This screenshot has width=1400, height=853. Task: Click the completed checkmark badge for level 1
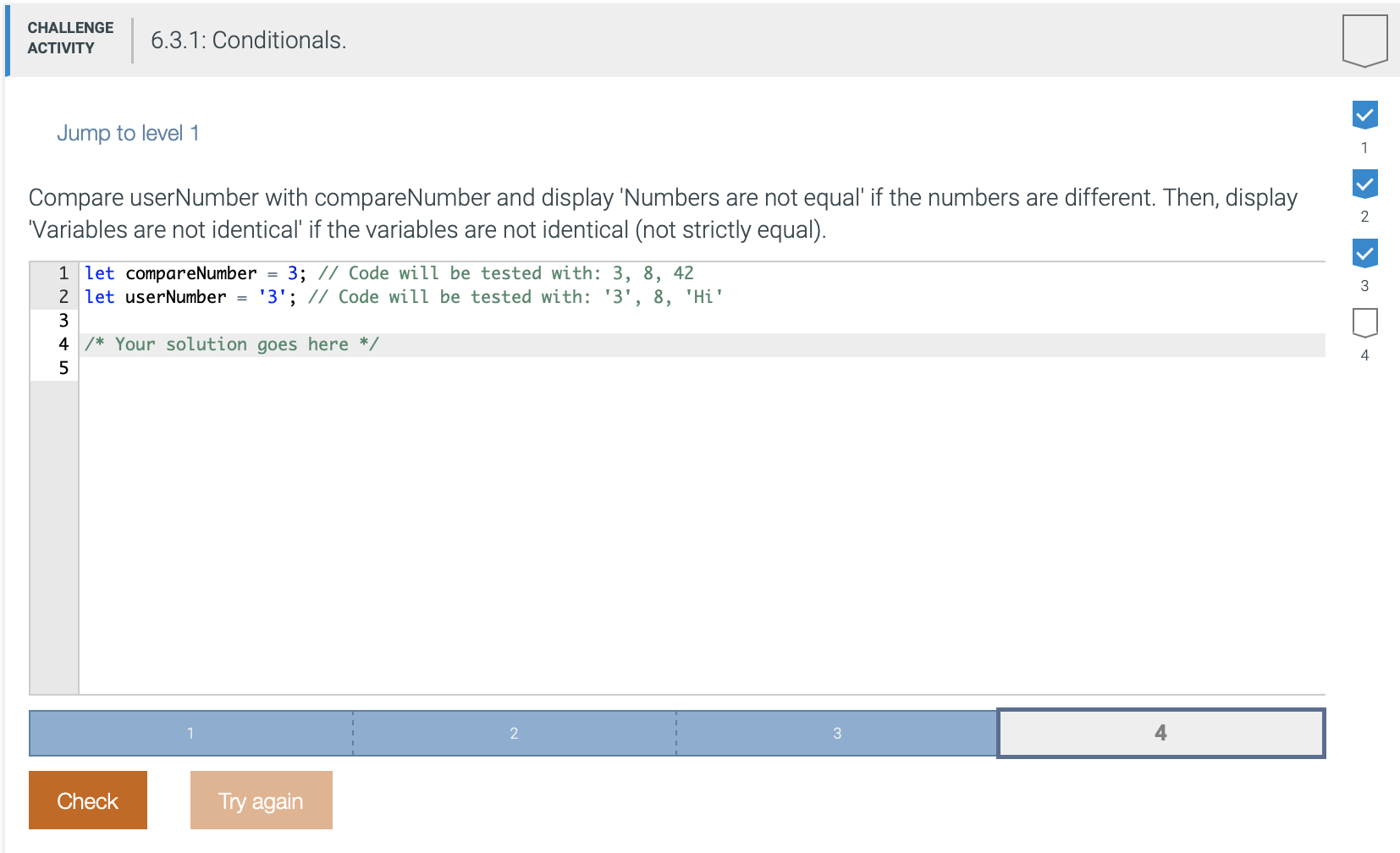click(x=1364, y=114)
